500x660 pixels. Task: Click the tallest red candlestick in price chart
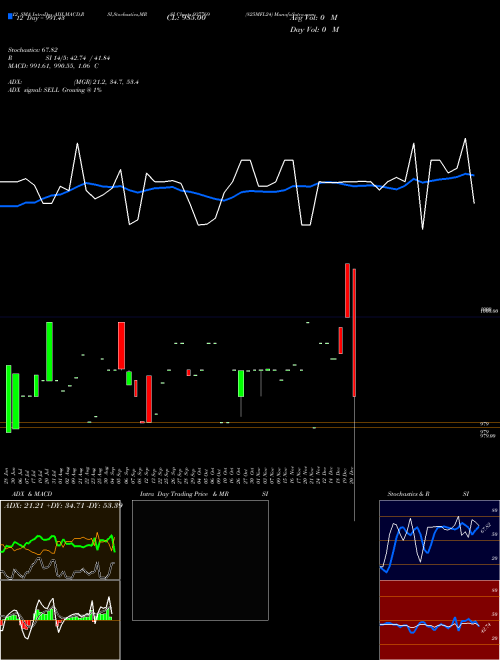pyautogui.click(x=354, y=333)
